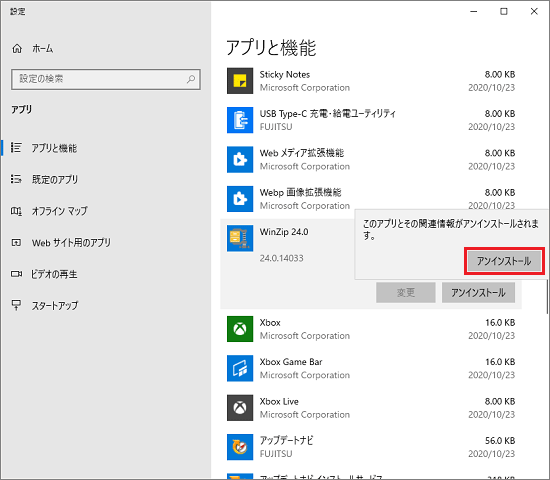
Task: Open the Web サイト用のアプリ page
Action: pos(71,243)
